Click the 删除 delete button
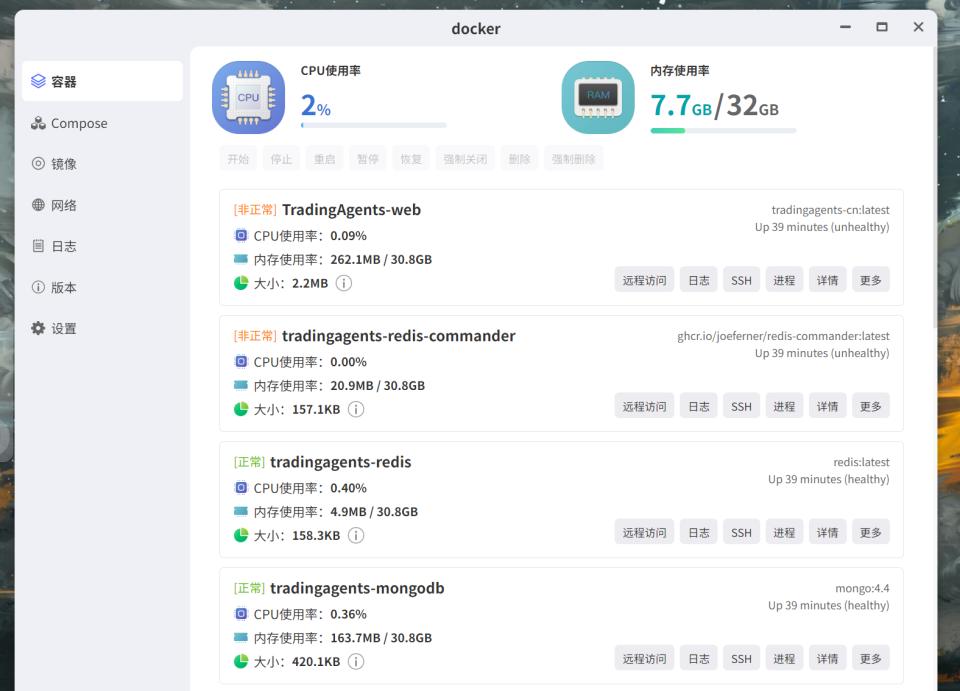This screenshot has width=960, height=691. coord(519,159)
